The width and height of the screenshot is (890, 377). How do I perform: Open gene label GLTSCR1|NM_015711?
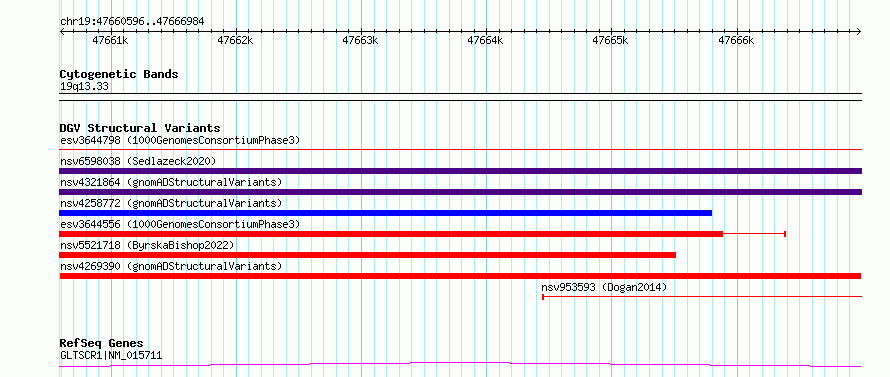[111, 356]
